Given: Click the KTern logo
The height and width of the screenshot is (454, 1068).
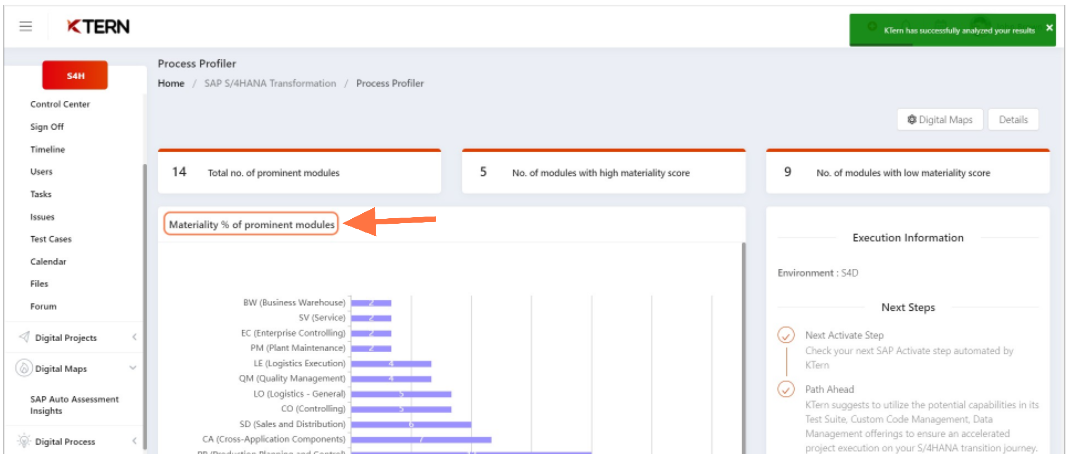Looking at the screenshot, I should 98,27.
